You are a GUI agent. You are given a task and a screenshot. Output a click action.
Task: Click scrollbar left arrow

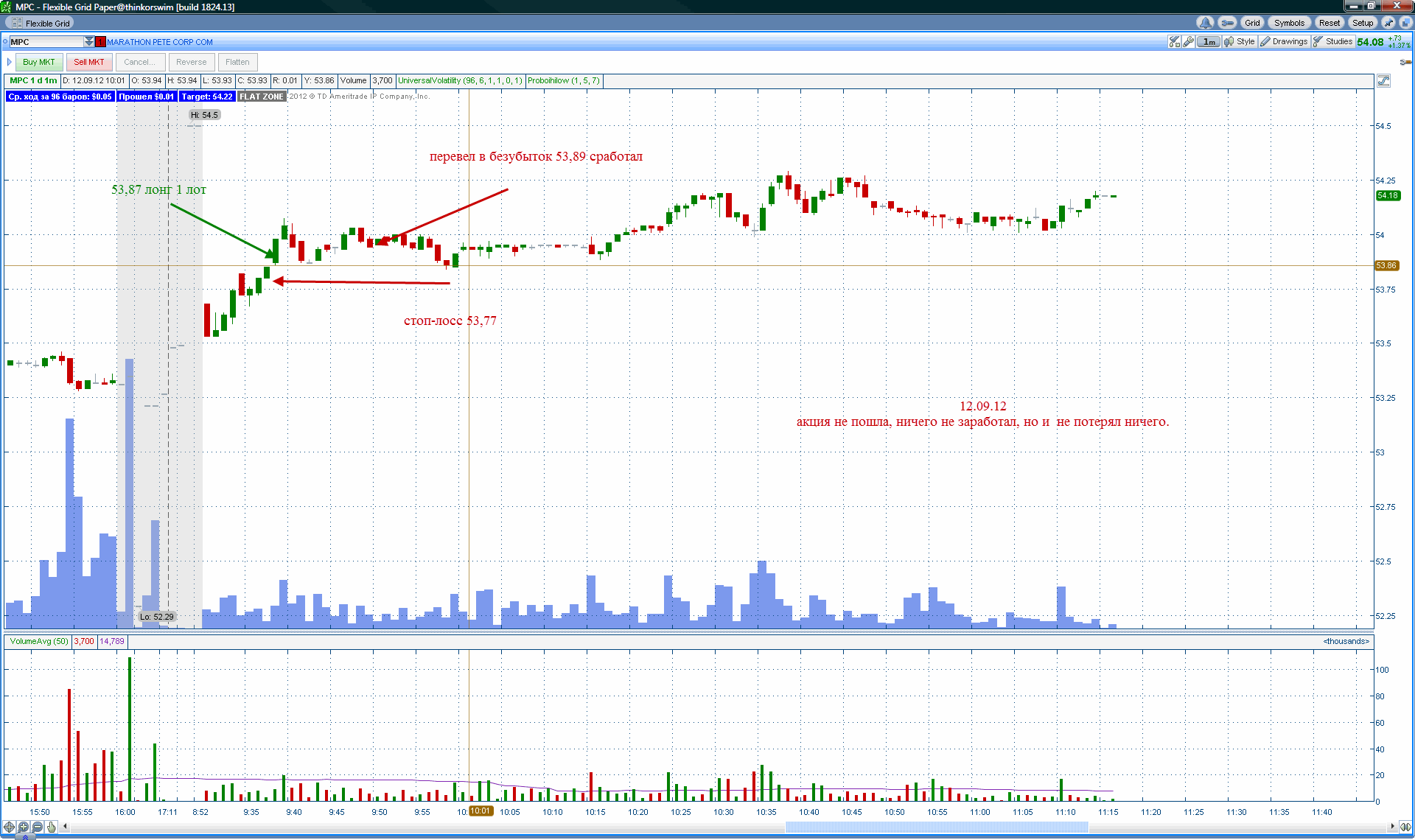point(66,827)
